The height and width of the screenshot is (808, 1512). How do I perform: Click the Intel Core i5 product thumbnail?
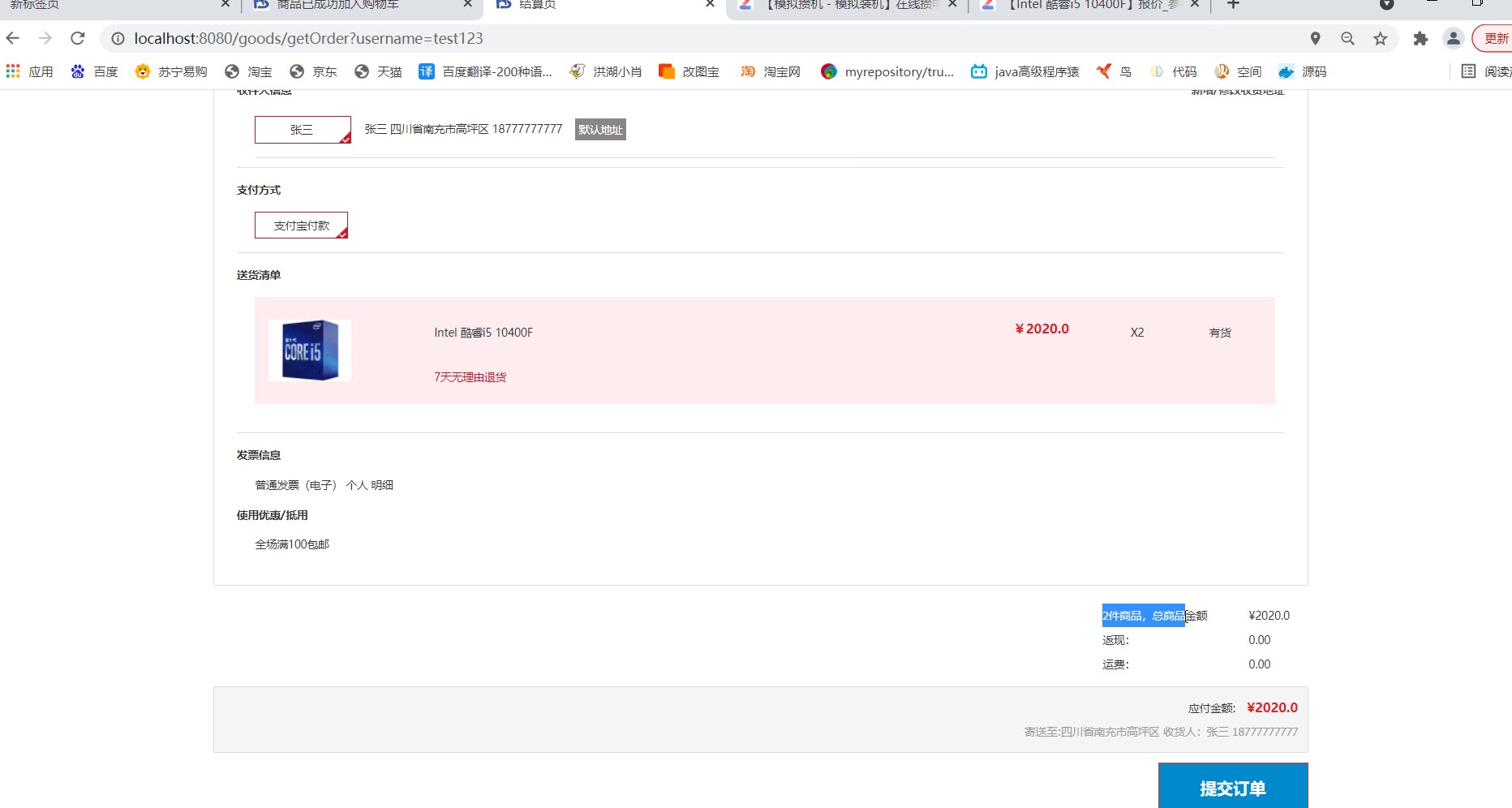click(x=310, y=350)
